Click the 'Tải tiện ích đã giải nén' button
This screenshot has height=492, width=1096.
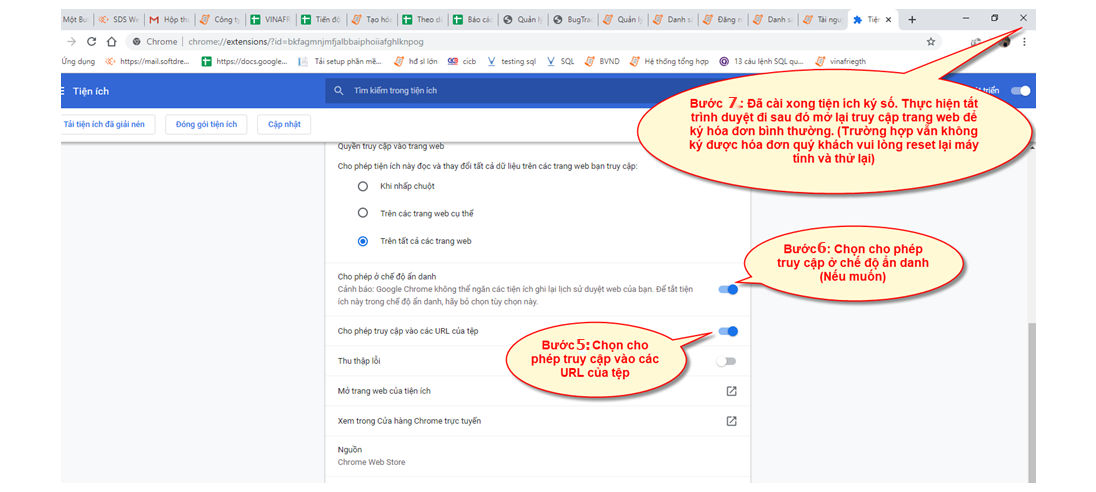(x=104, y=124)
